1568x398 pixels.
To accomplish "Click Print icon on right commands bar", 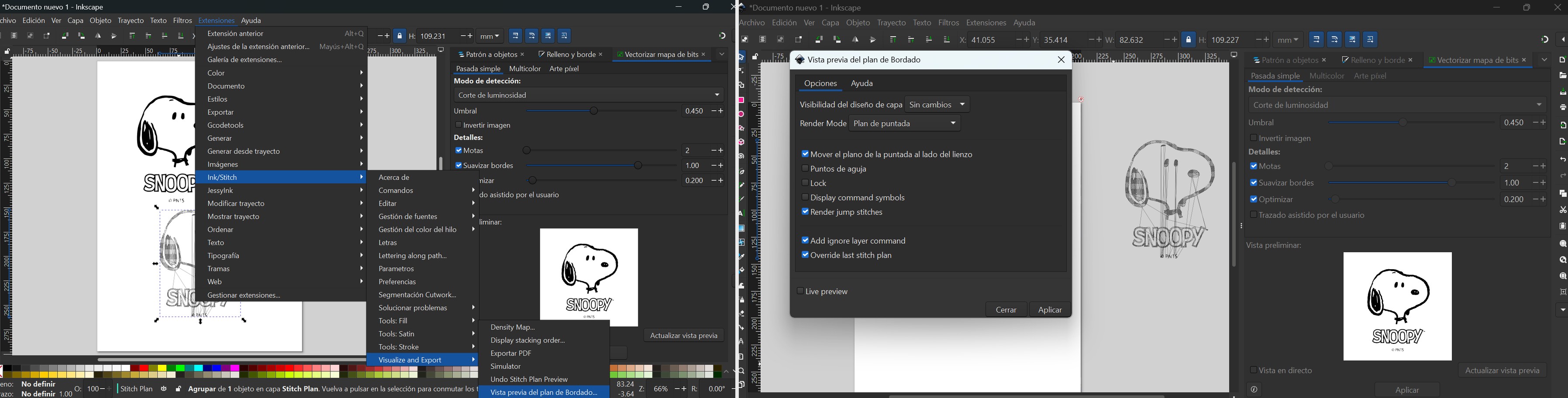I will click(x=1562, y=107).
